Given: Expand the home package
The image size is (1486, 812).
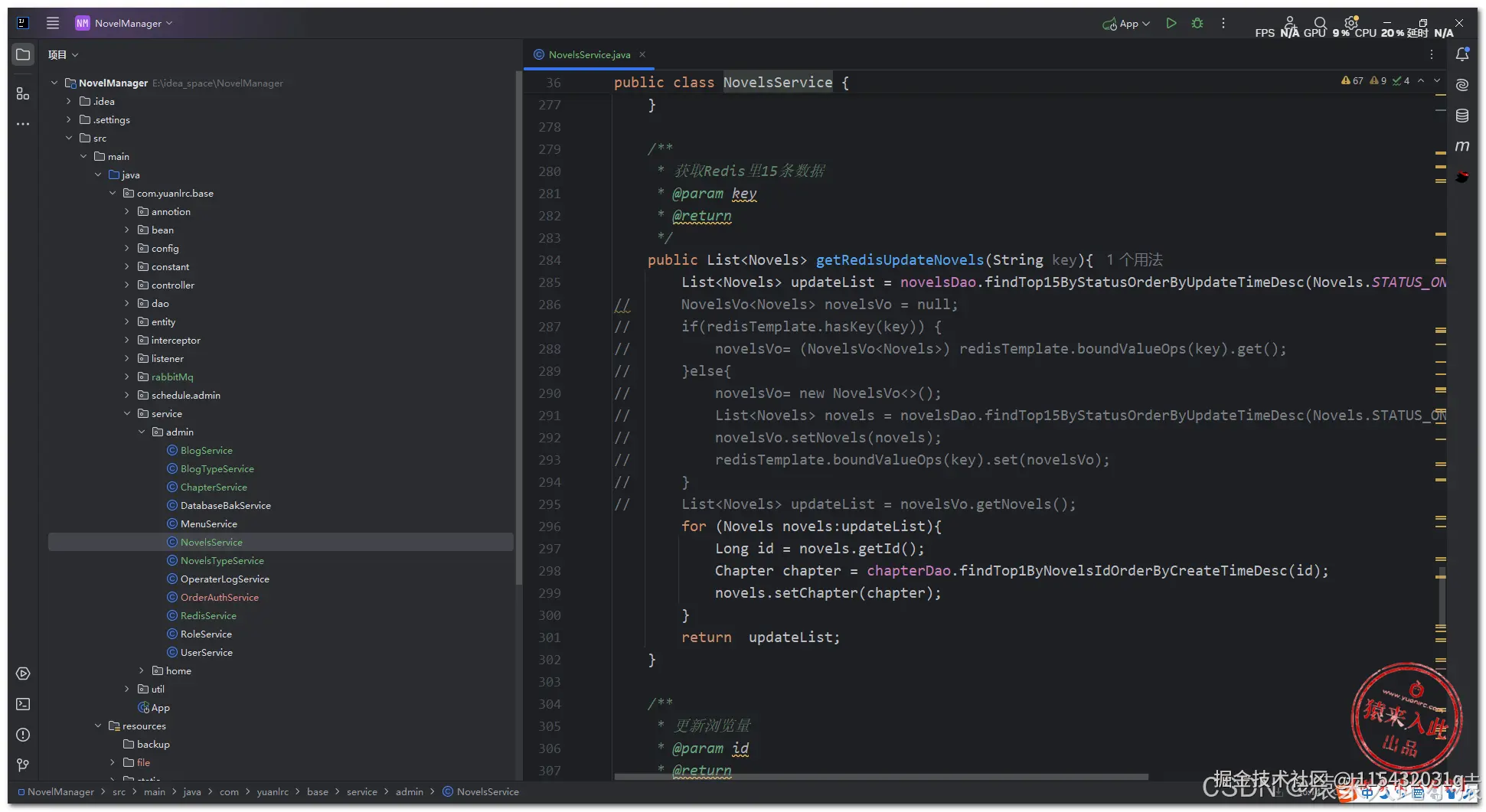Looking at the screenshot, I should click(142, 670).
